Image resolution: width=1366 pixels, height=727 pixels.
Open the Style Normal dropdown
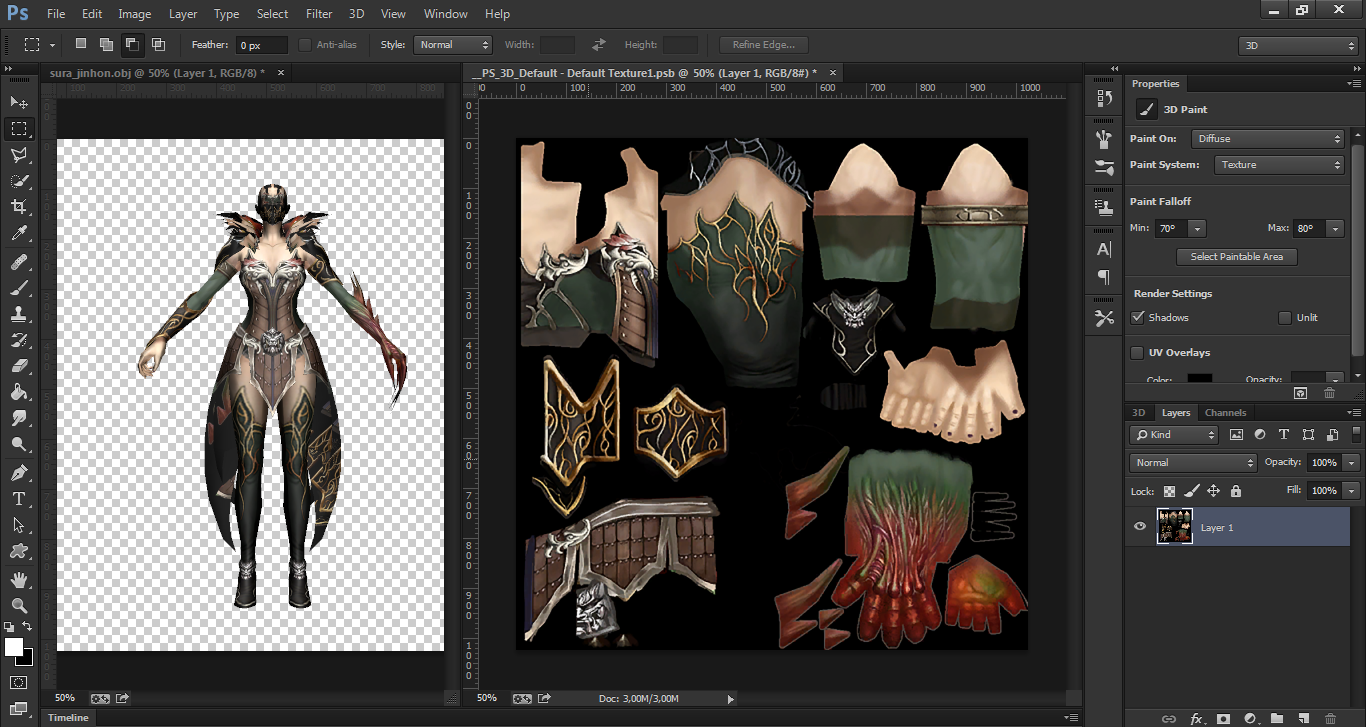pyautogui.click(x=453, y=45)
